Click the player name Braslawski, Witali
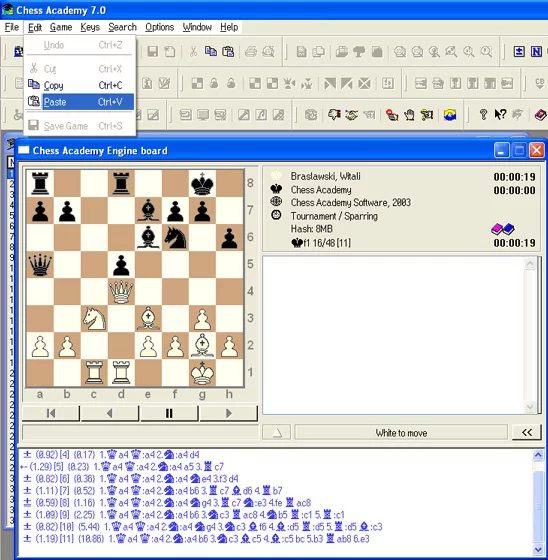The height and width of the screenshot is (560, 548). click(325, 176)
